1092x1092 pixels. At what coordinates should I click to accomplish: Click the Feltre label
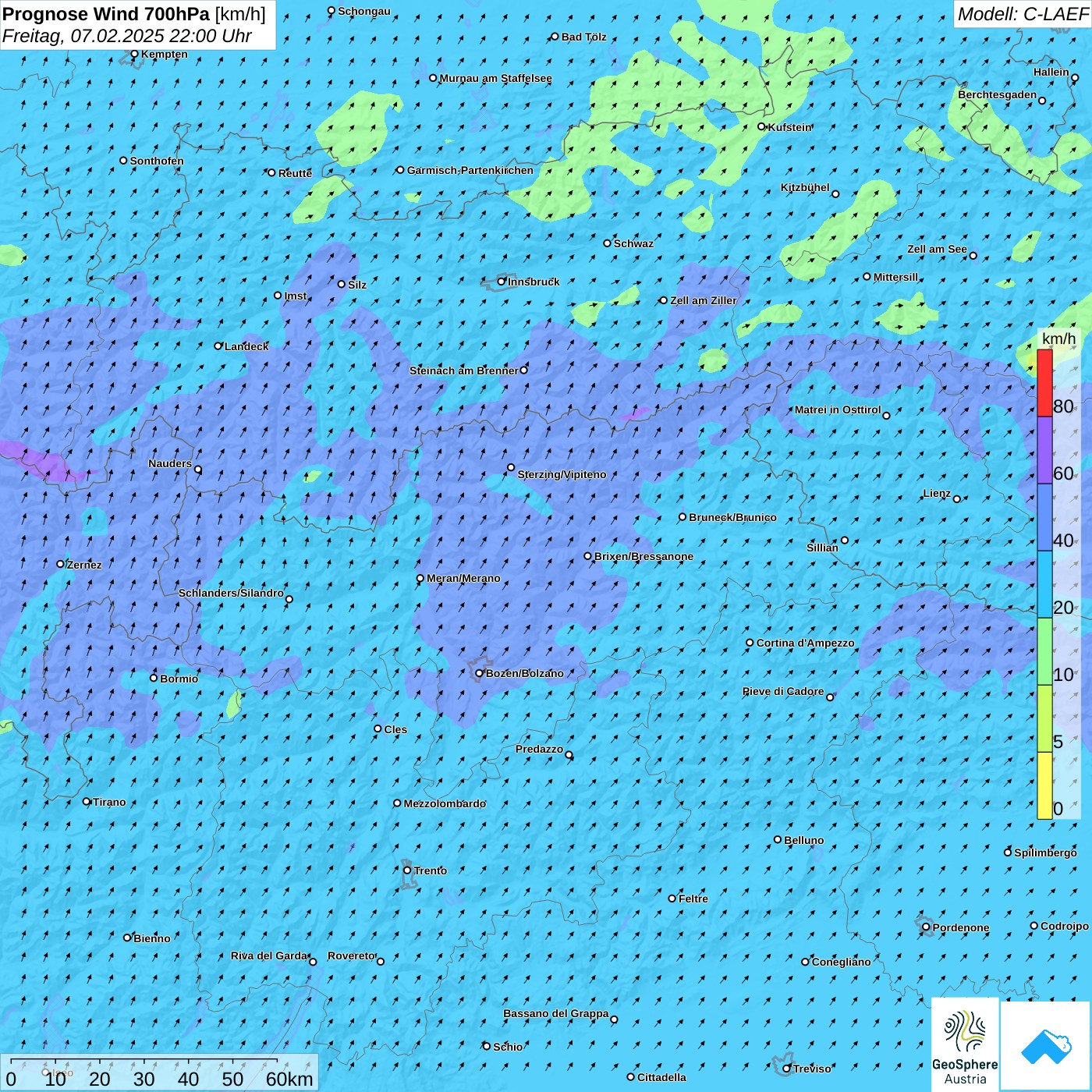click(693, 899)
